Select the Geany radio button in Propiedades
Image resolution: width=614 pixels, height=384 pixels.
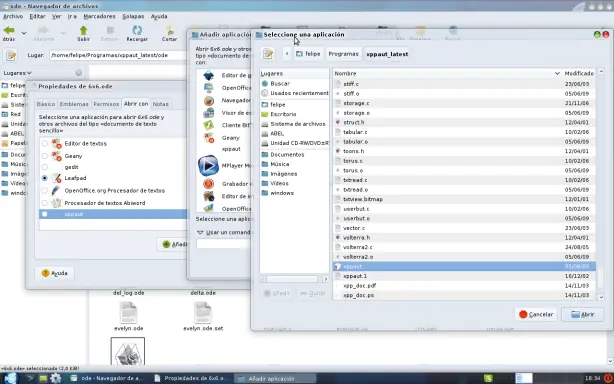point(45,156)
